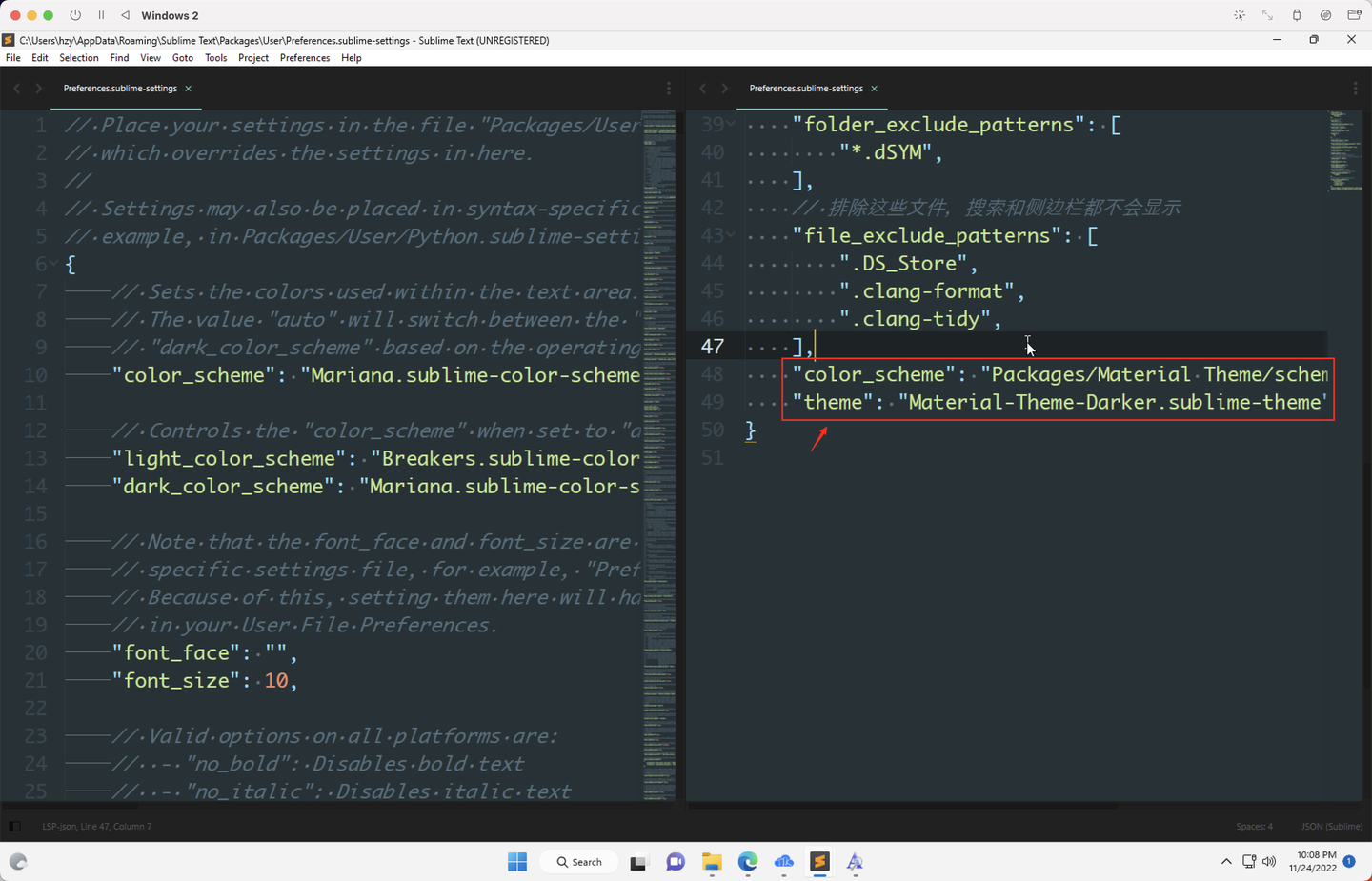Open the Spaces: 4 indentation menu
The width and height of the screenshot is (1372, 881).
(x=1254, y=826)
